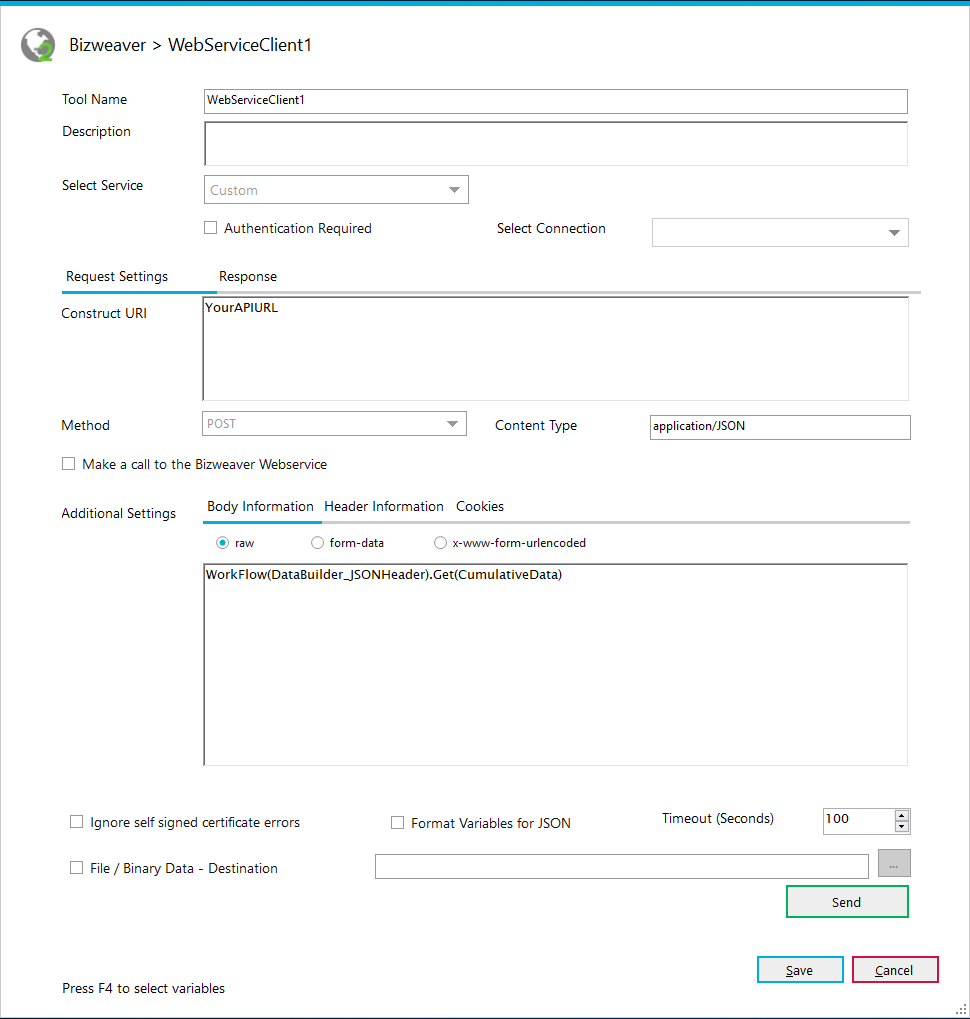Click the browse ellipsis button for file destination

click(894, 863)
